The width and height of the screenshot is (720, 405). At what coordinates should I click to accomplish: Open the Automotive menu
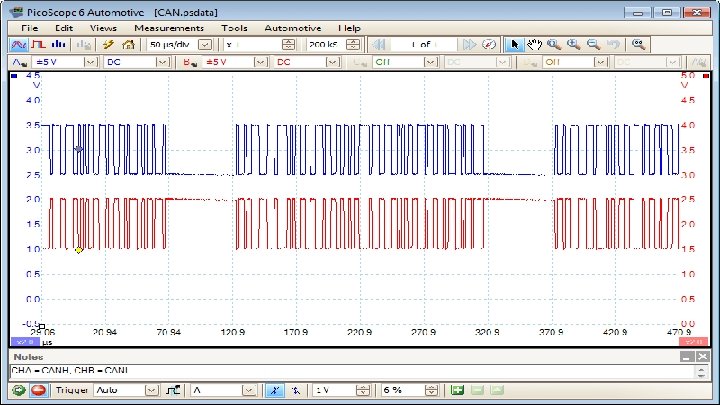point(293,28)
